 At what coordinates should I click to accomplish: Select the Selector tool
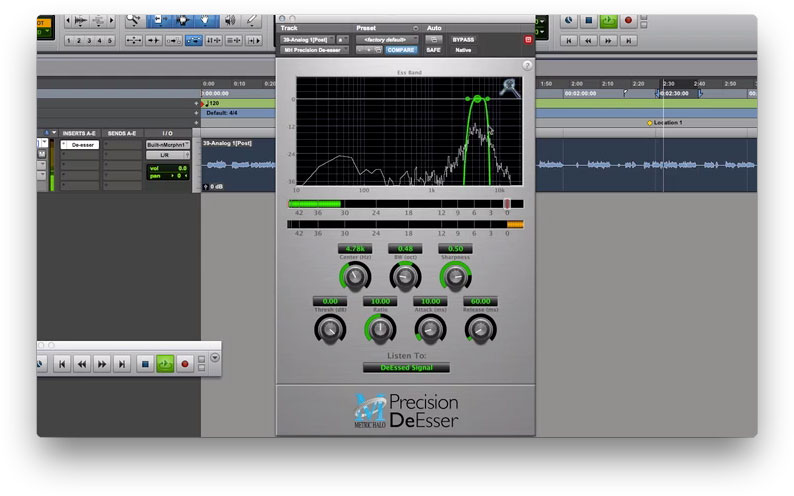tap(182, 21)
